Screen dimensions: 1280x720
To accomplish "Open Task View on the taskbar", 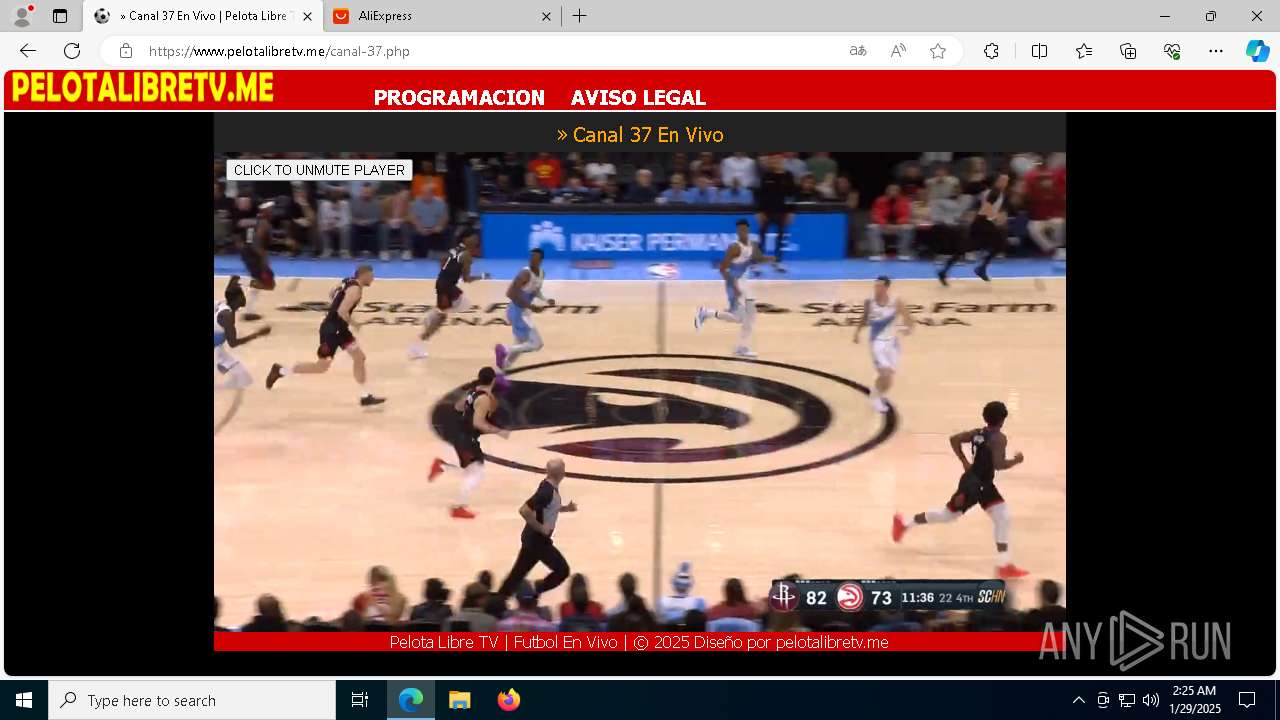I will tap(360, 700).
